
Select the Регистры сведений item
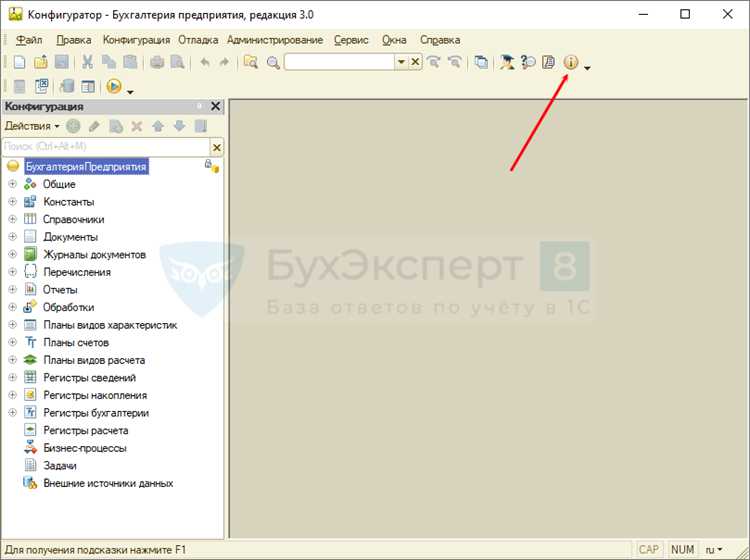pyautogui.click(x=89, y=378)
